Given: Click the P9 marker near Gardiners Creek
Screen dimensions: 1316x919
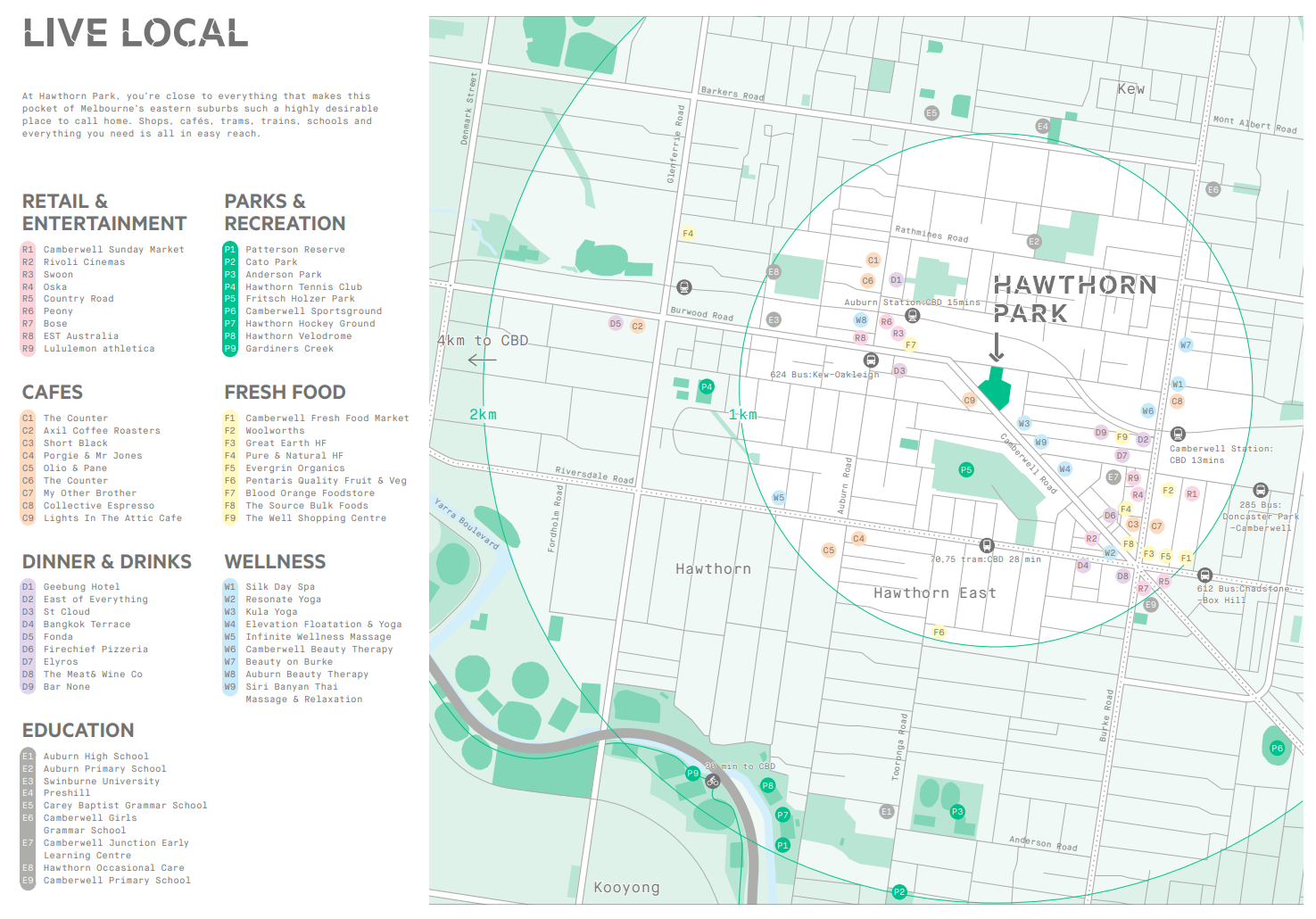Looking at the screenshot, I should point(692,774).
